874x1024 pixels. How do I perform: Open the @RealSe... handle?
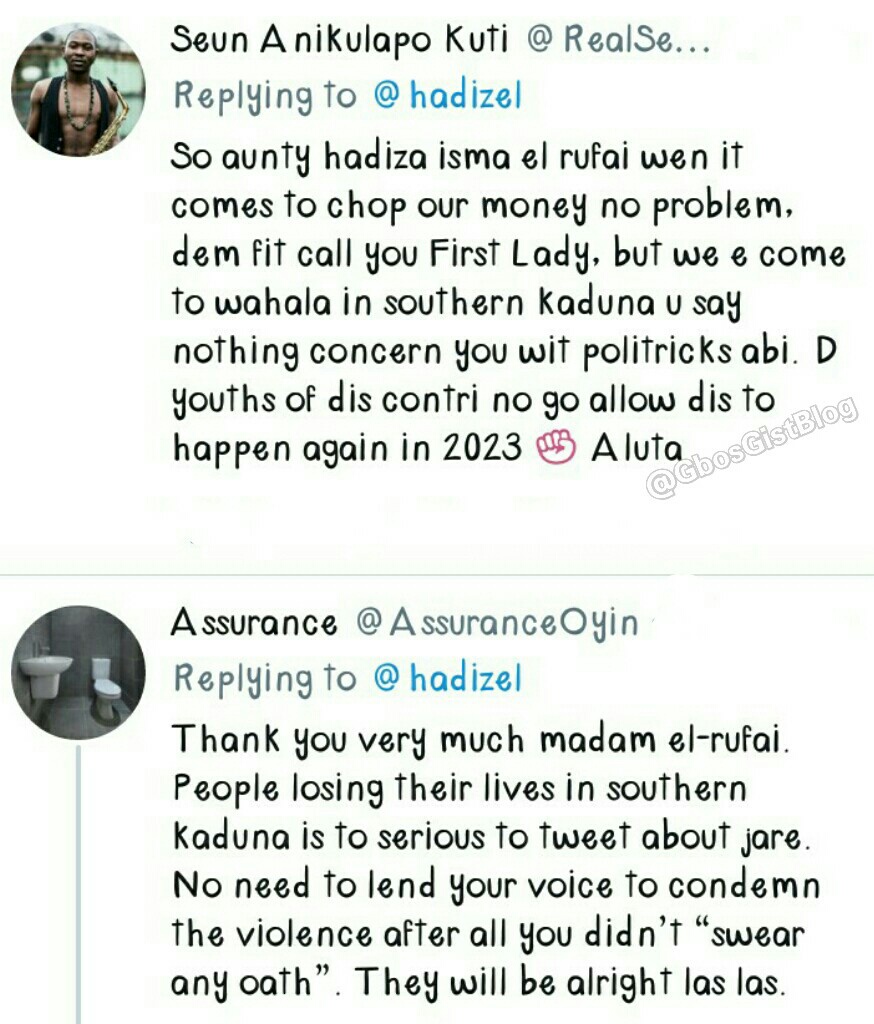pos(617,40)
